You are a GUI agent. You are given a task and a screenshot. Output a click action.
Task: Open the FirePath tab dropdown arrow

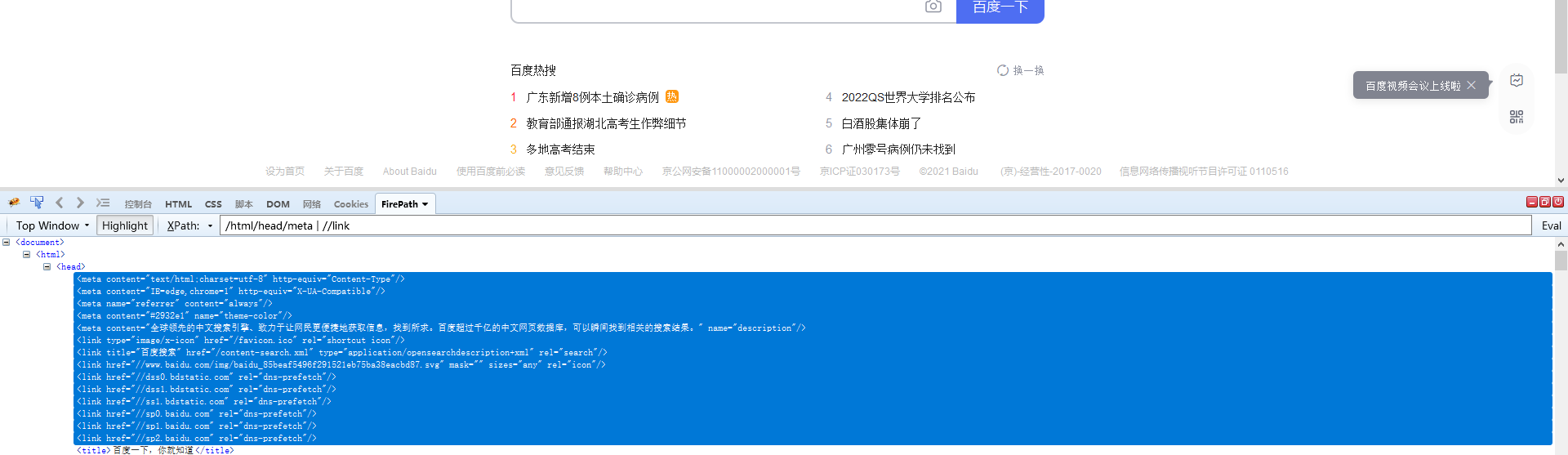(x=425, y=204)
